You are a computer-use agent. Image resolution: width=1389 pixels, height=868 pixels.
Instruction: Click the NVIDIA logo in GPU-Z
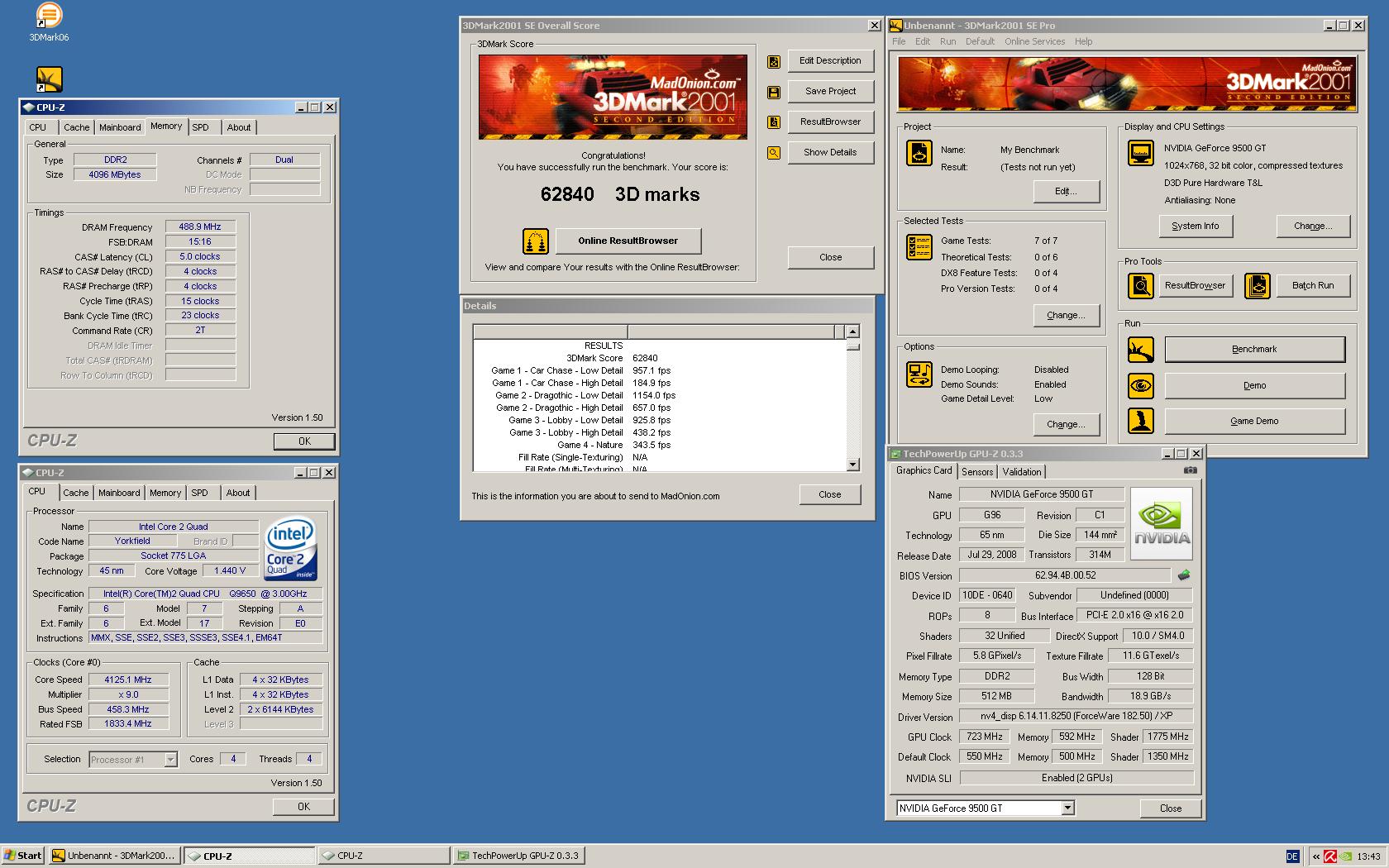pos(1162,523)
